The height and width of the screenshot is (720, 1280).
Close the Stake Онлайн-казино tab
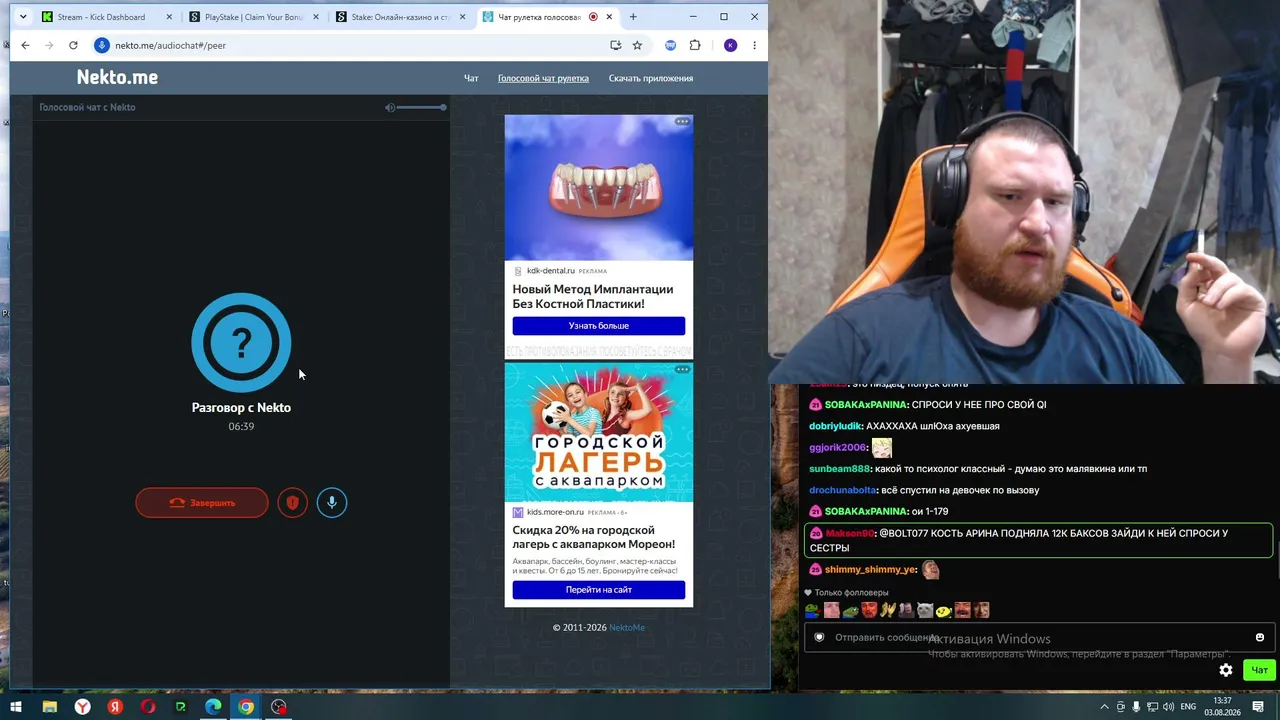click(462, 17)
